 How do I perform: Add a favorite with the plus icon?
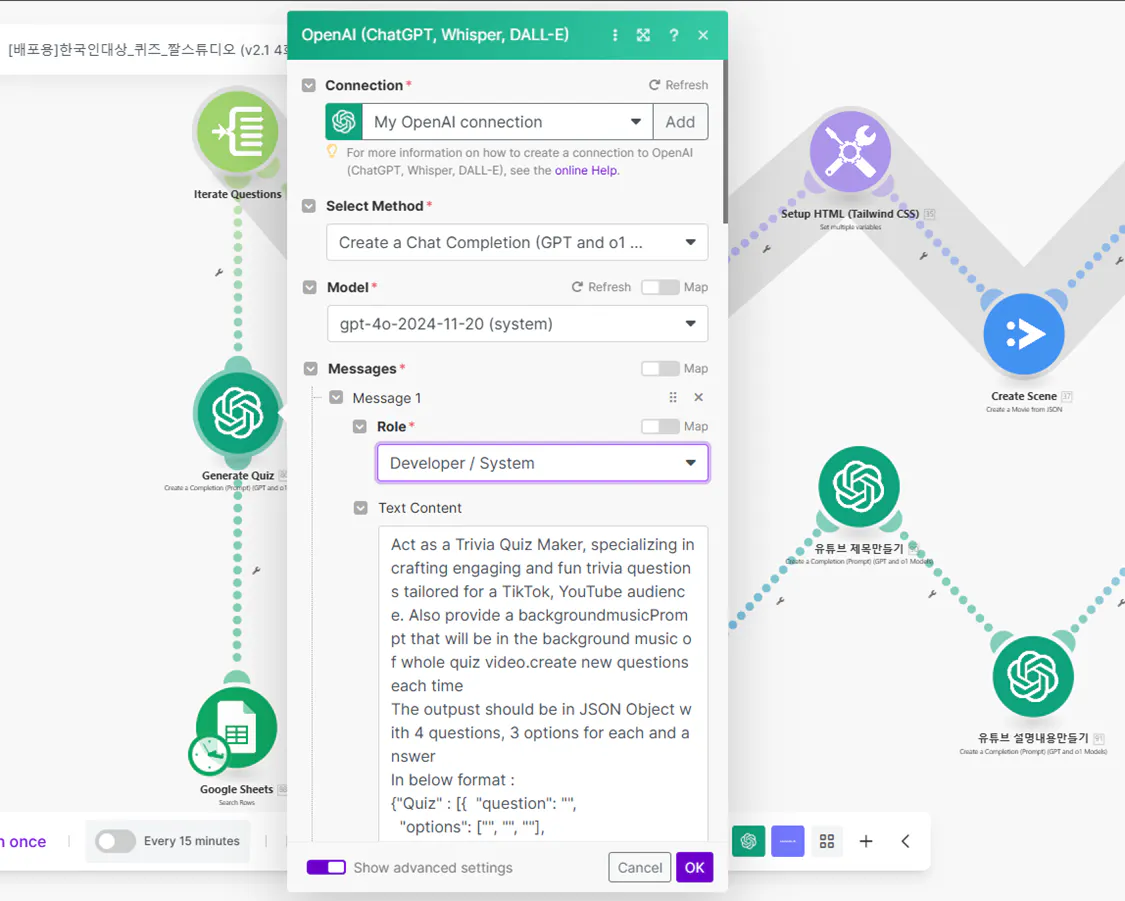coord(866,841)
